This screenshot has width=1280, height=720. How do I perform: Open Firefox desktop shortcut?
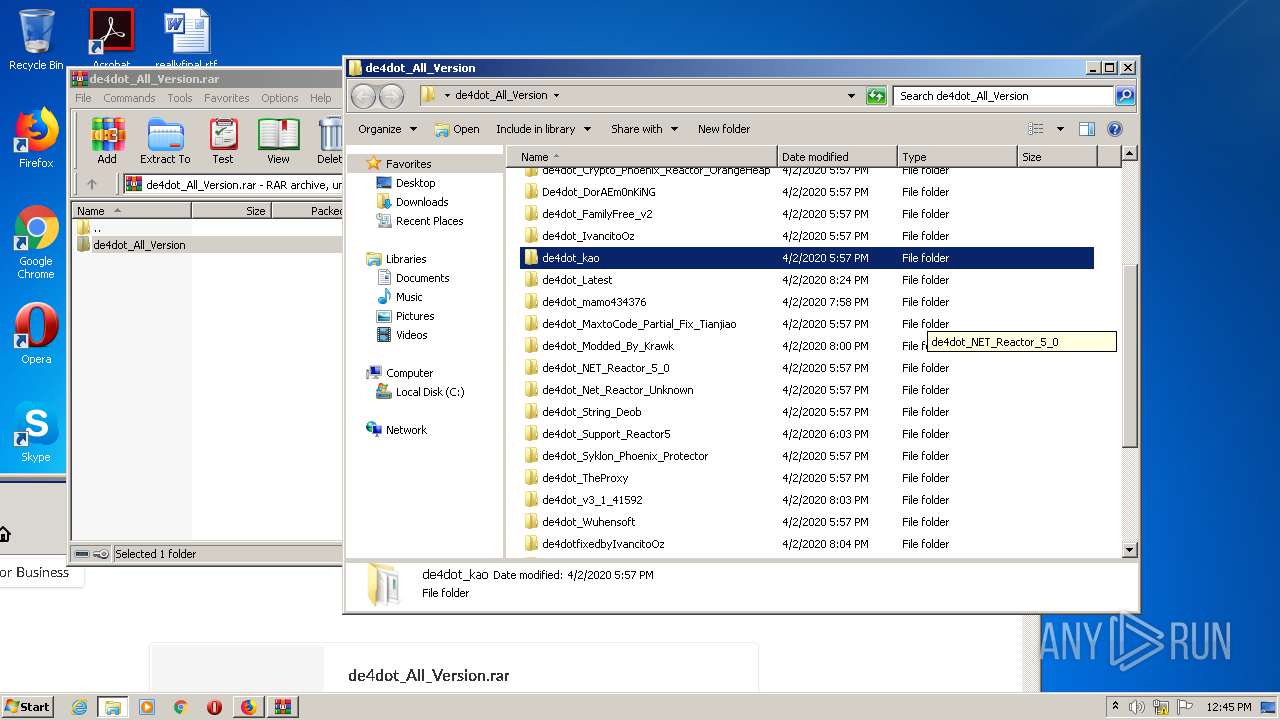tap(36, 138)
